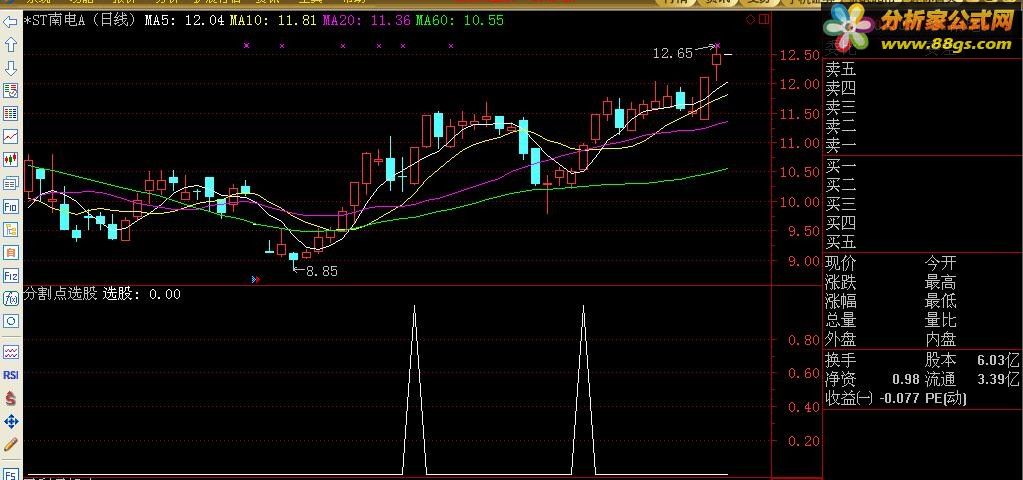Image resolution: width=1023 pixels, height=480 pixels.
Task: Go to the next stock with the down arrow
Action: point(10,68)
